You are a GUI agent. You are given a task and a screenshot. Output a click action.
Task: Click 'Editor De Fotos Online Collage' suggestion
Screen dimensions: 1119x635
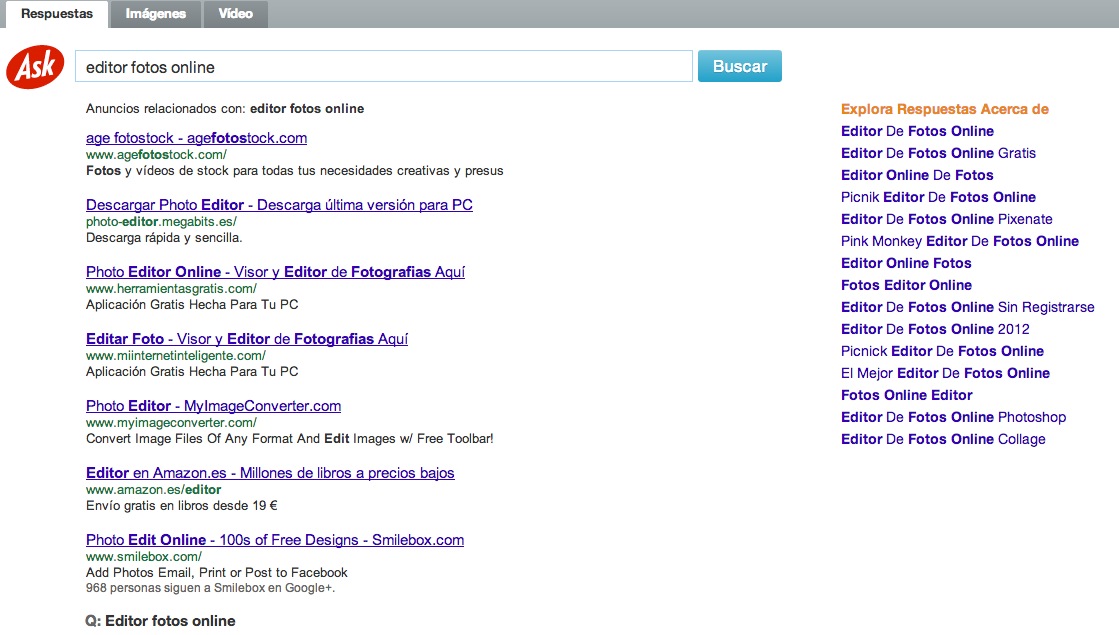pos(943,439)
